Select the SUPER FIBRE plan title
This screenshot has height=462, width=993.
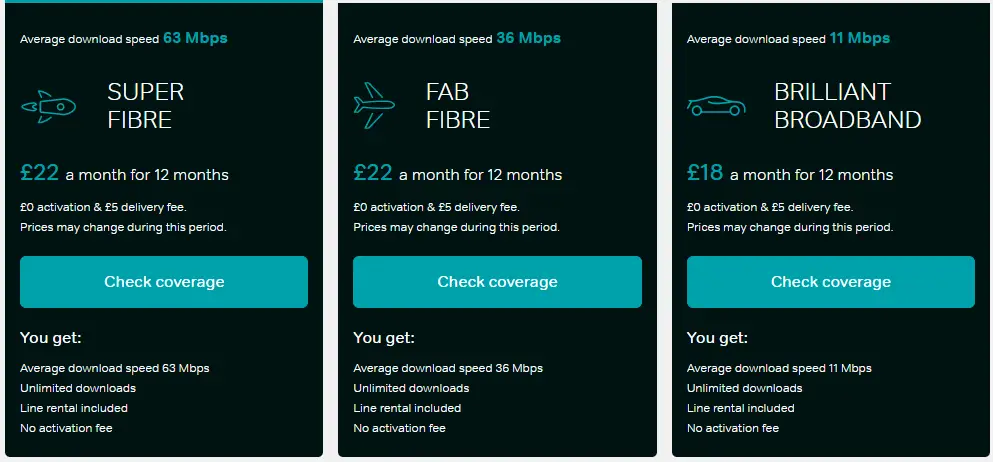(146, 106)
